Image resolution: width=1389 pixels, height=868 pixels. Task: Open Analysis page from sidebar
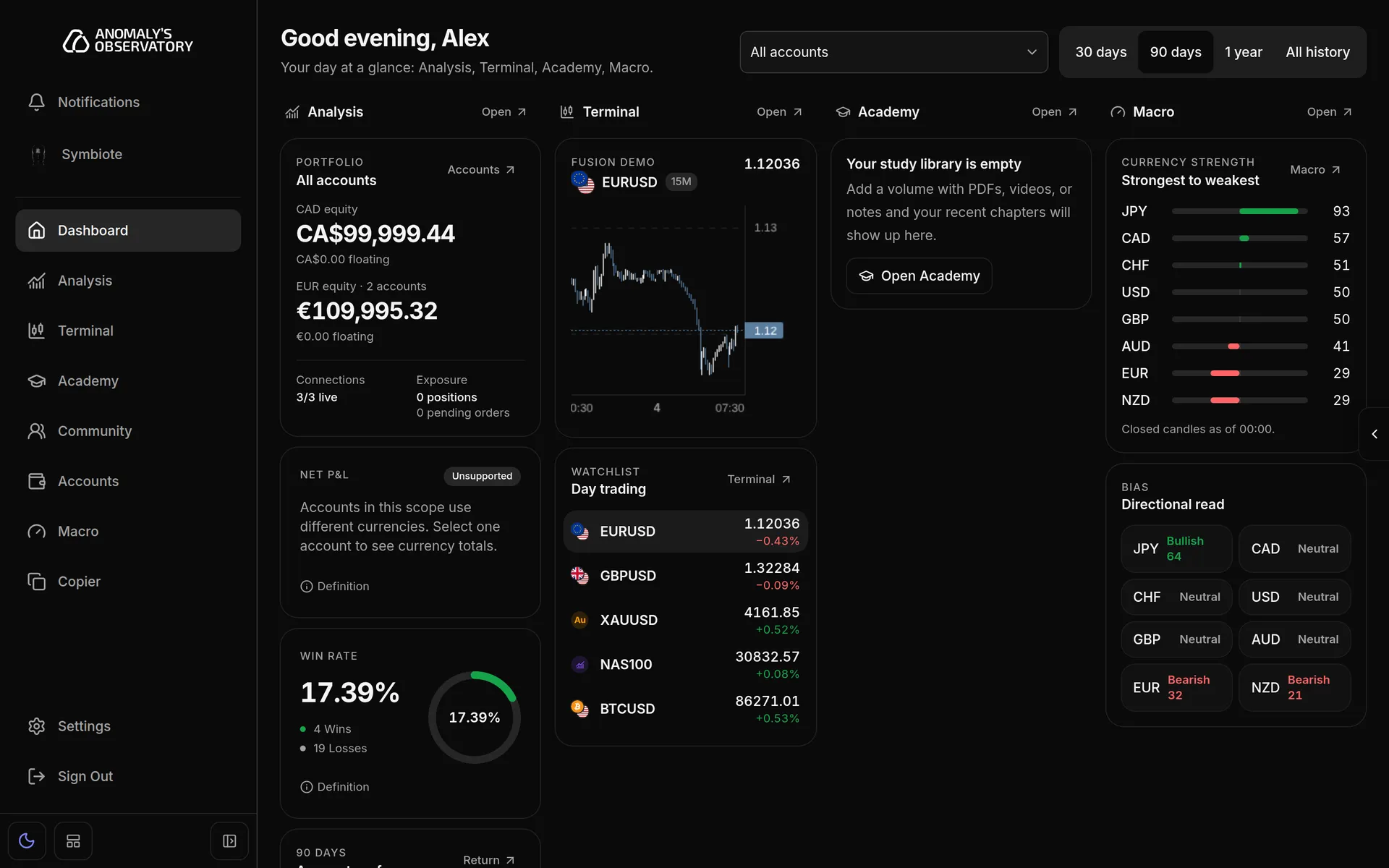[128, 281]
